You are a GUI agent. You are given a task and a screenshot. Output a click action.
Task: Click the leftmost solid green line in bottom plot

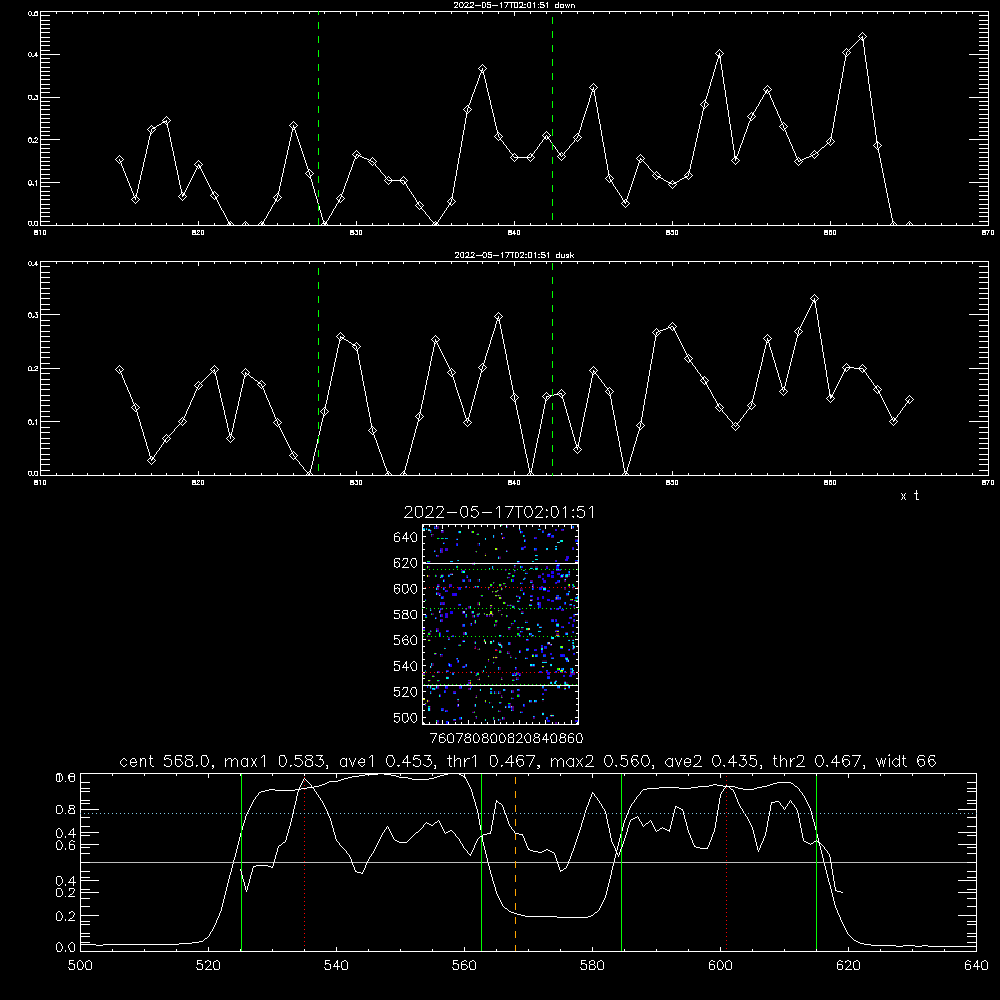pyautogui.click(x=241, y=862)
